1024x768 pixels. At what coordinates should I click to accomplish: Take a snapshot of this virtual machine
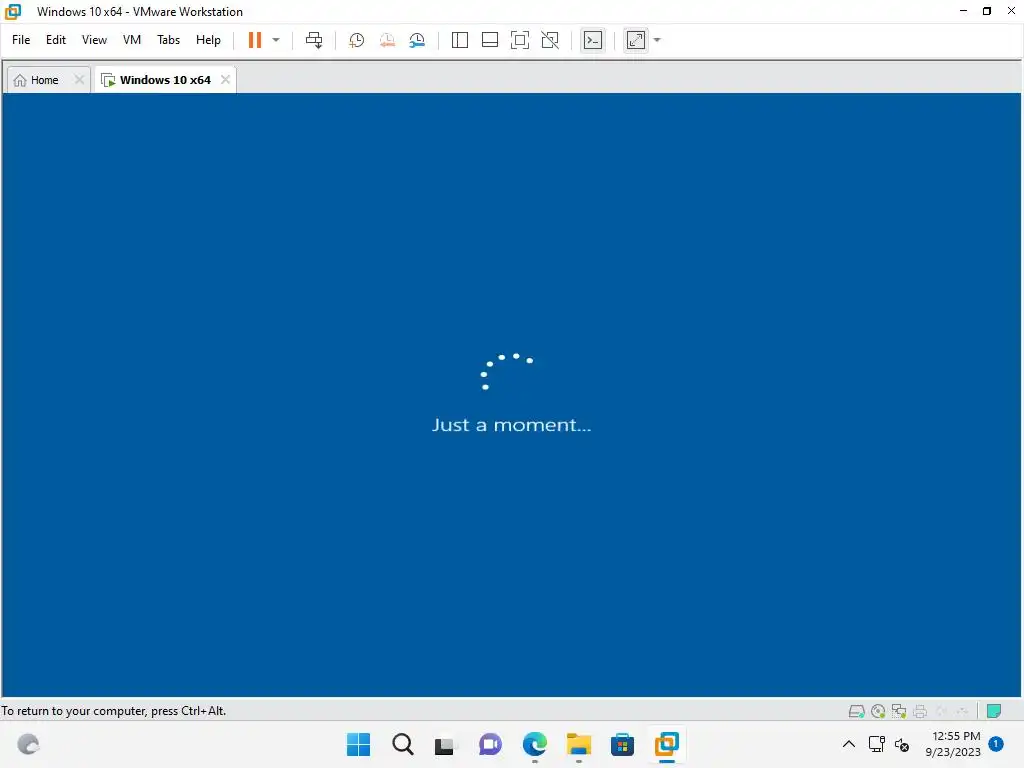click(x=357, y=40)
